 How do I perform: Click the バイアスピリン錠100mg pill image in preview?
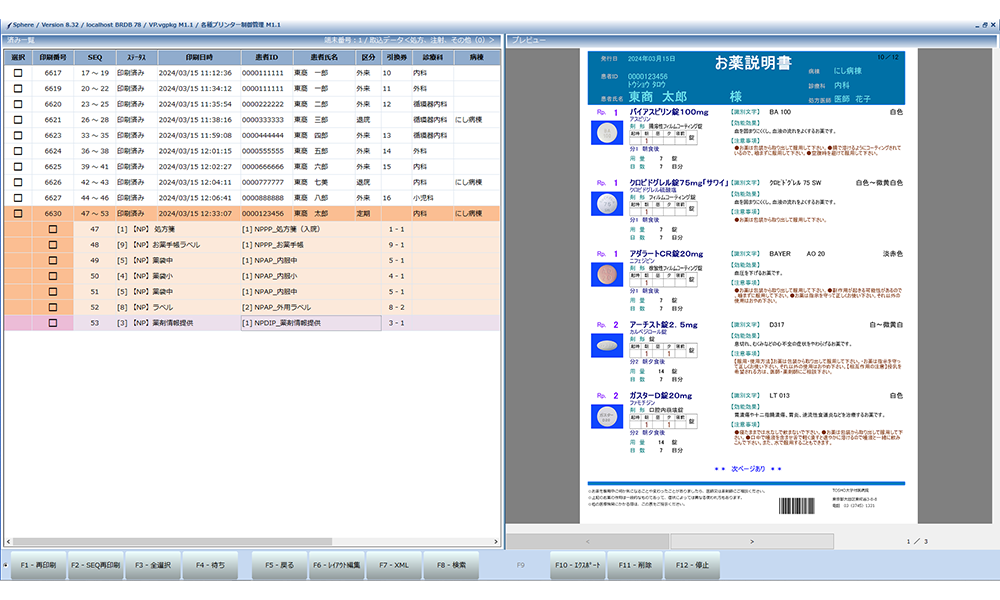point(607,133)
